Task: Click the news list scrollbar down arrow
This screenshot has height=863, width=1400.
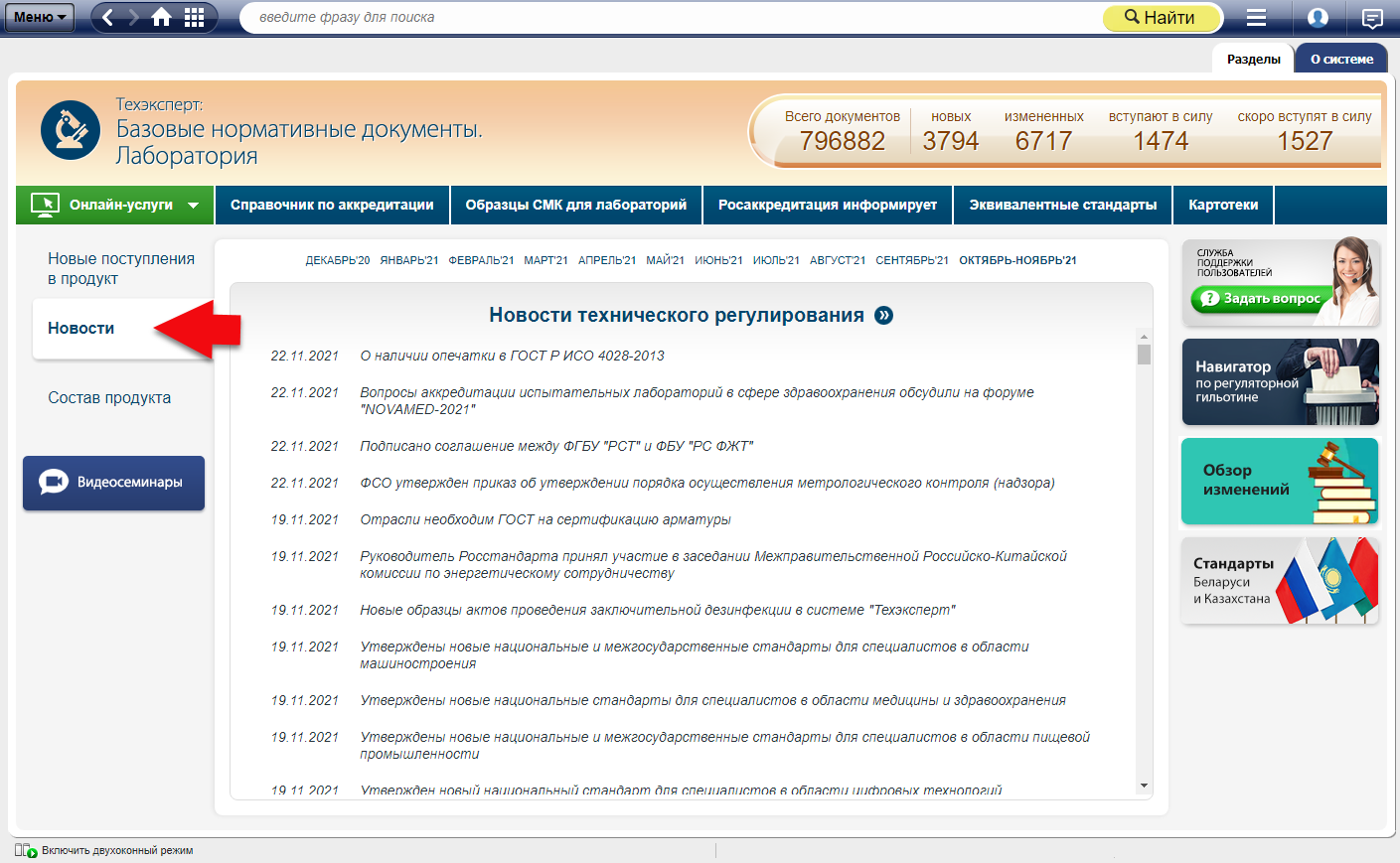Action: coord(1144,786)
